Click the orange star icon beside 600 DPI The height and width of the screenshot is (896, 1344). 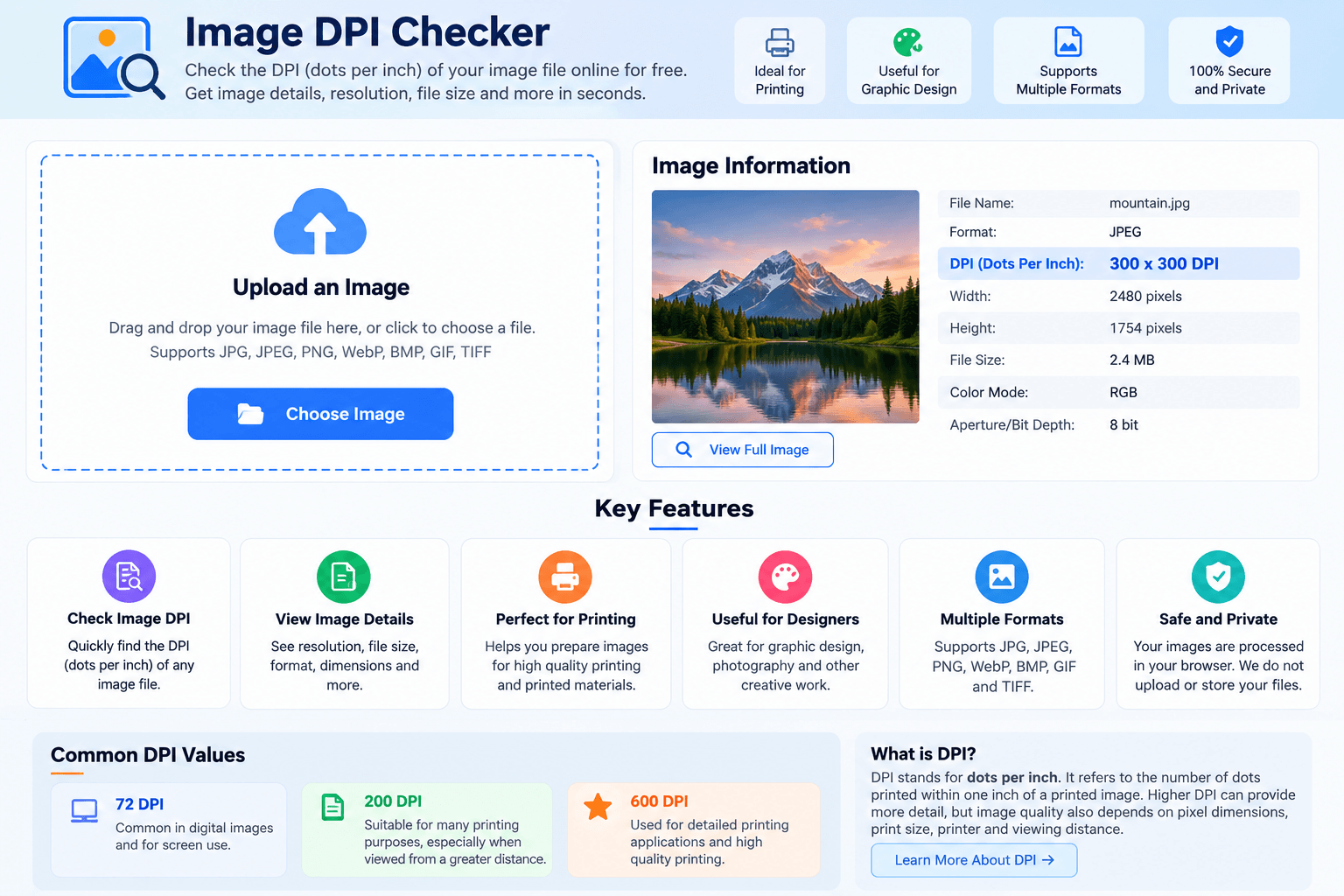tap(598, 807)
